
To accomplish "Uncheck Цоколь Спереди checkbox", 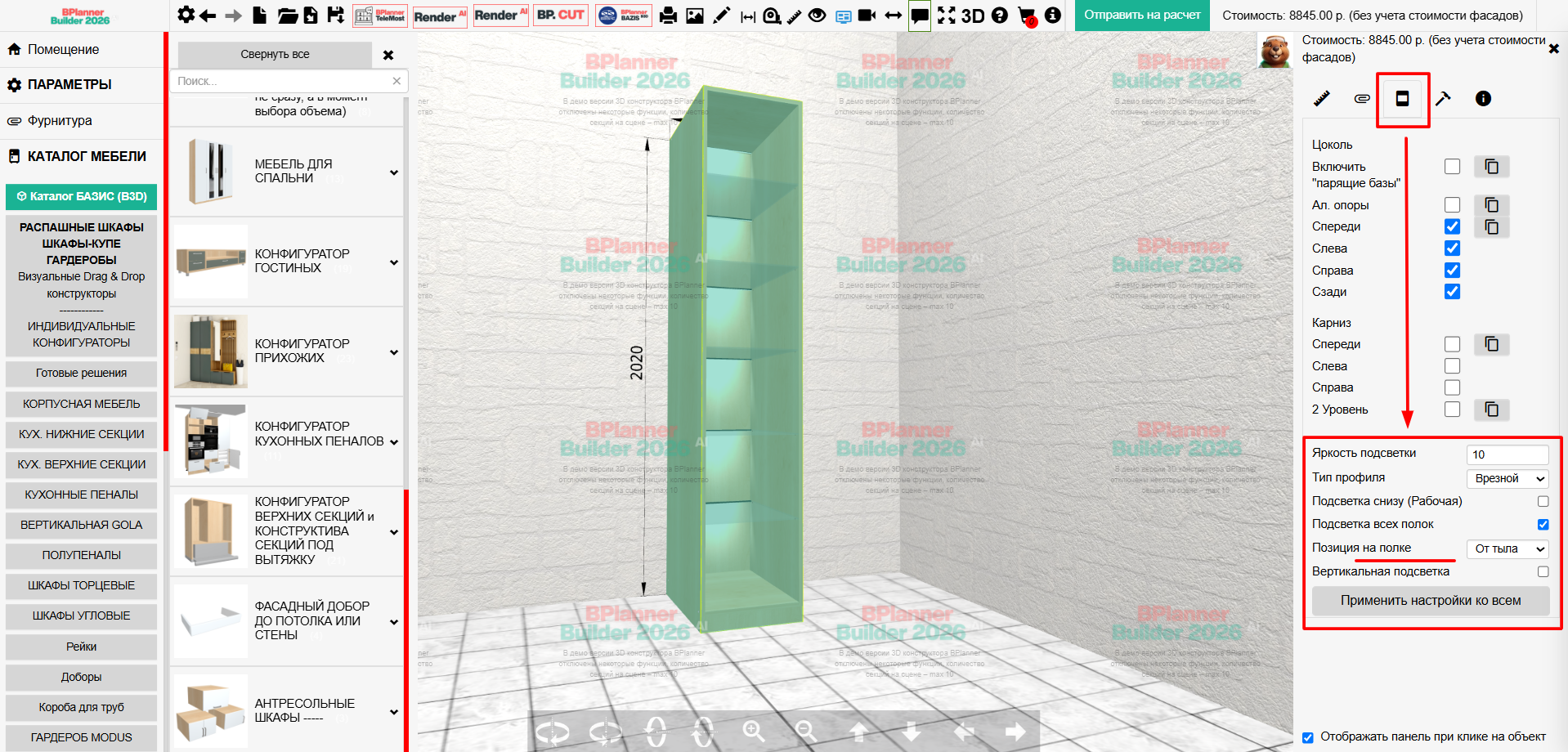I will point(1452,226).
